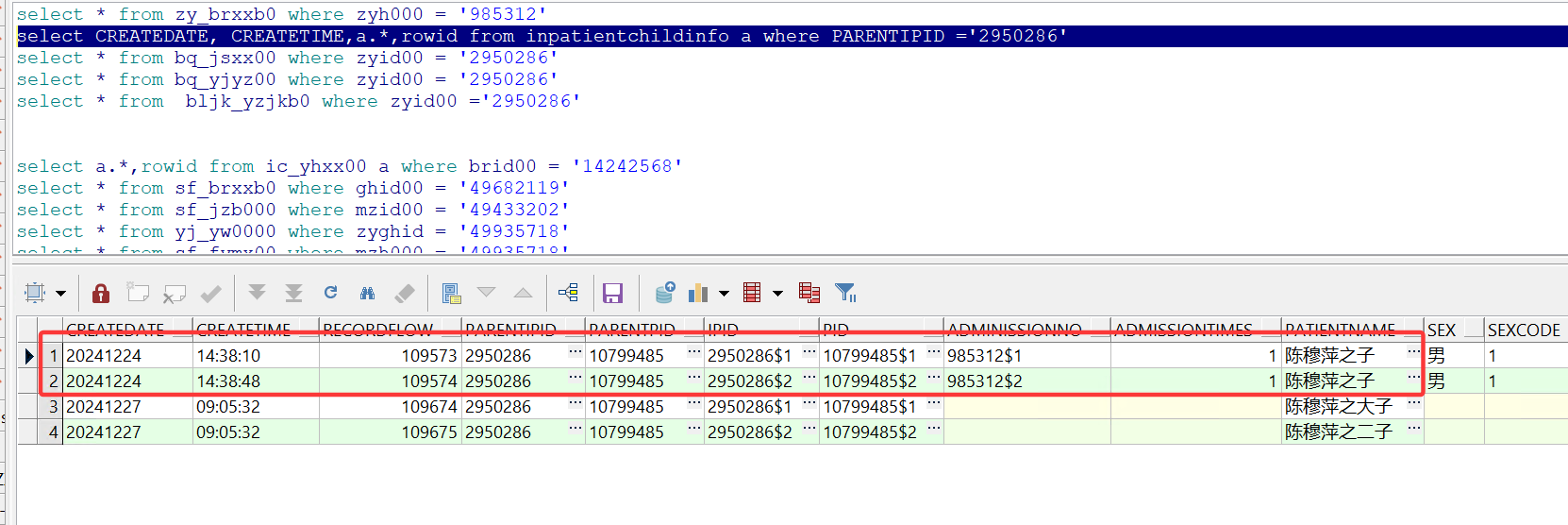Viewport: 1568px width, 525px height.
Task: Click the ic_yhxx00 query line
Action: [x=349, y=166]
